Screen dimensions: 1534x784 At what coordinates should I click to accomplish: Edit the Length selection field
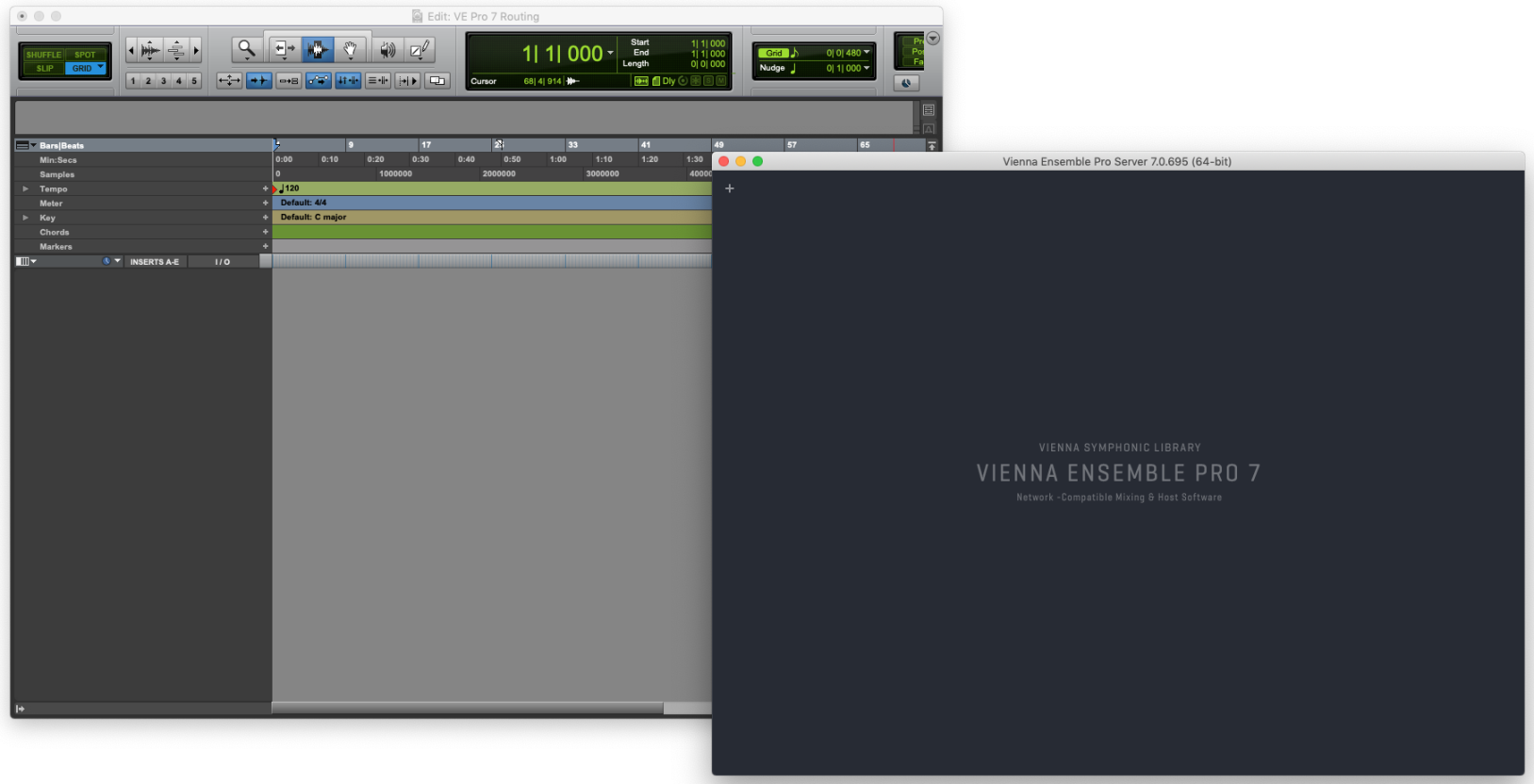click(x=707, y=64)
